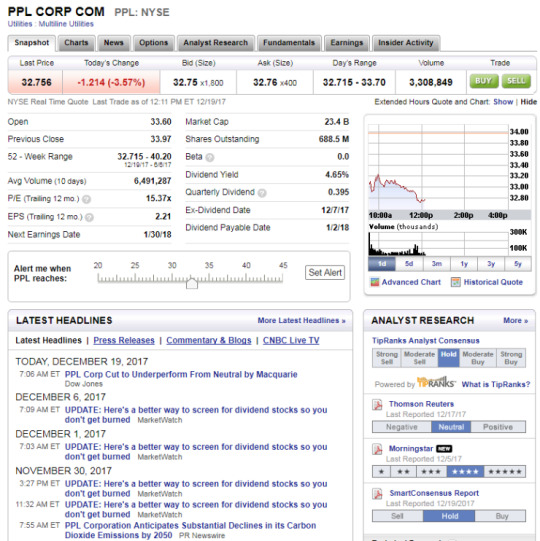Click the intraday price chart
Viewport: 540px width, 541px height.
pyautogui.click(x=438, y=167)
